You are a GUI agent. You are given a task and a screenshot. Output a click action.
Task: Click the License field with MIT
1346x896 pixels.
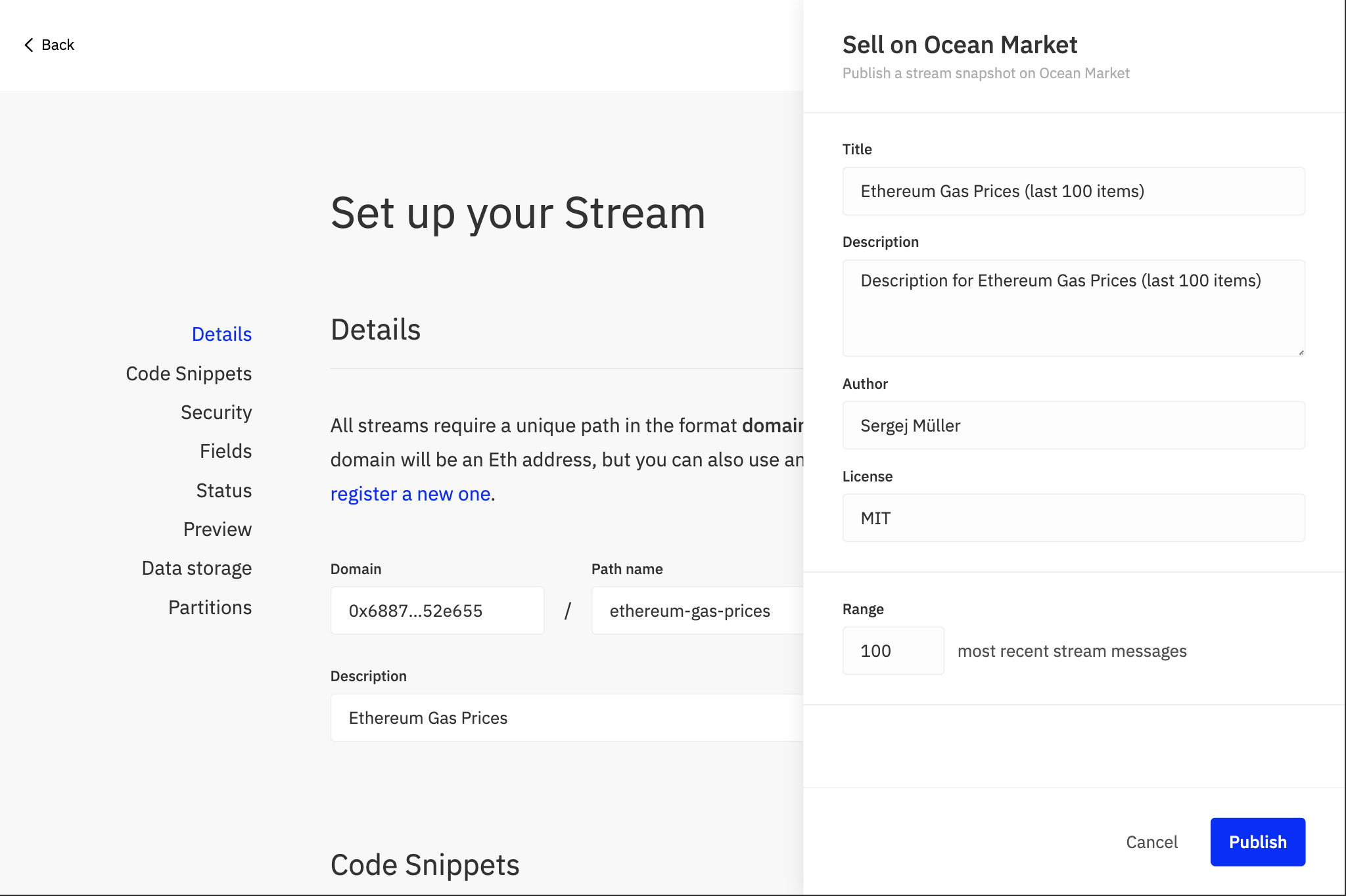point(1073,518)
